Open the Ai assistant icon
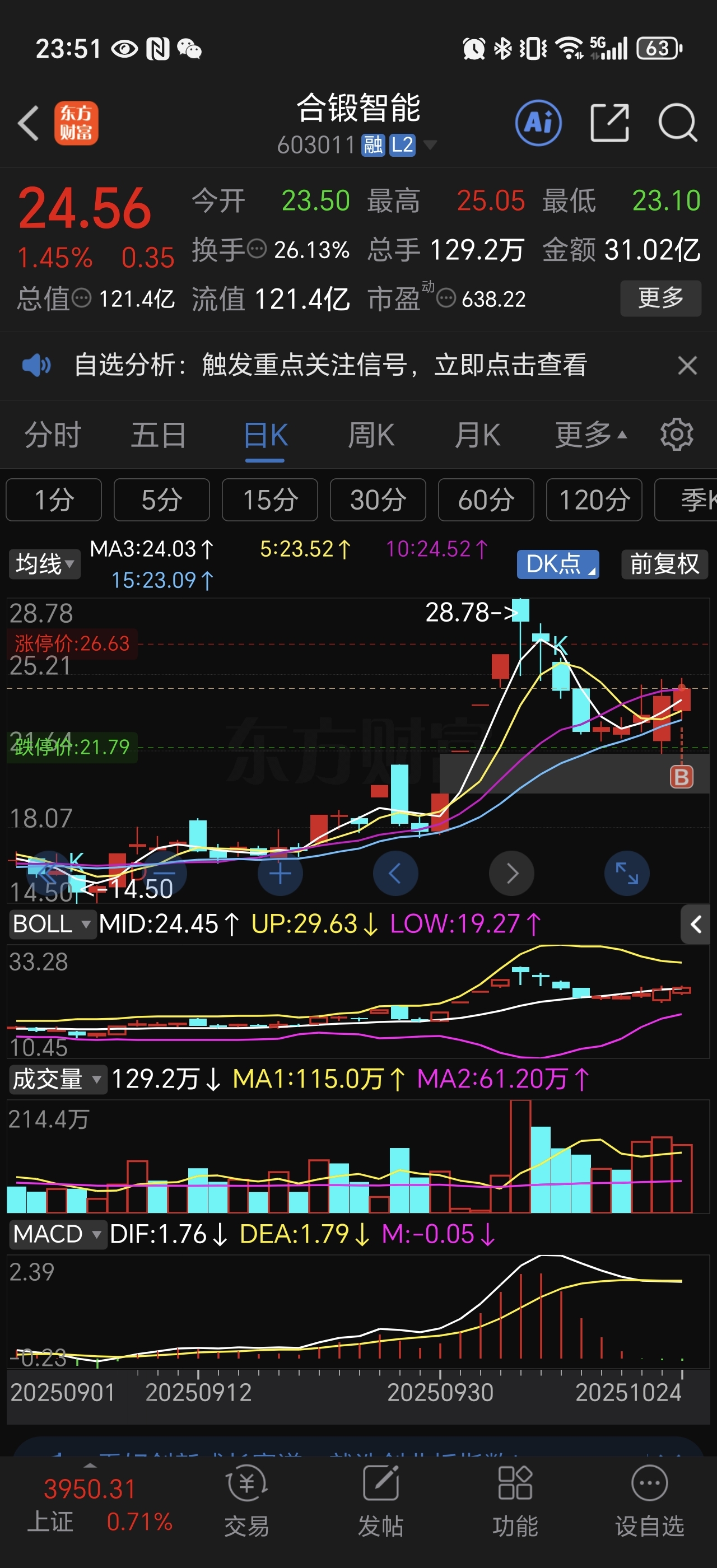The width and height of the screenshot is (717, 1568). 538,123
